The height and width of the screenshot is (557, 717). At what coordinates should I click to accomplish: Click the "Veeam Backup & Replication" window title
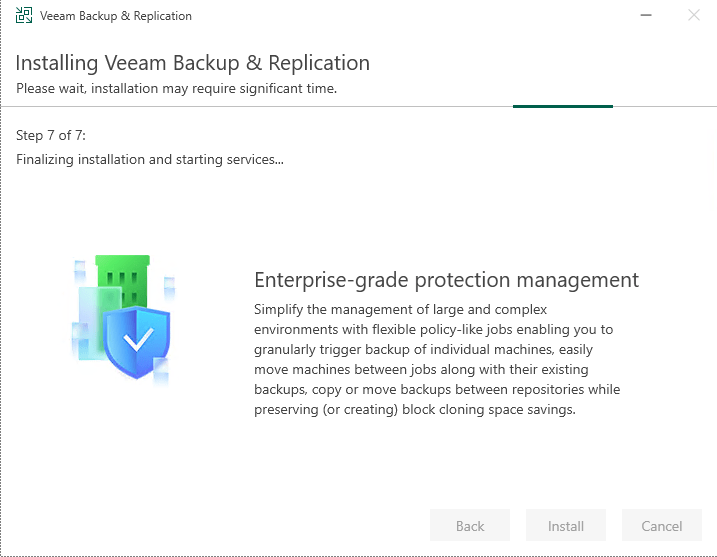(116, 16)
